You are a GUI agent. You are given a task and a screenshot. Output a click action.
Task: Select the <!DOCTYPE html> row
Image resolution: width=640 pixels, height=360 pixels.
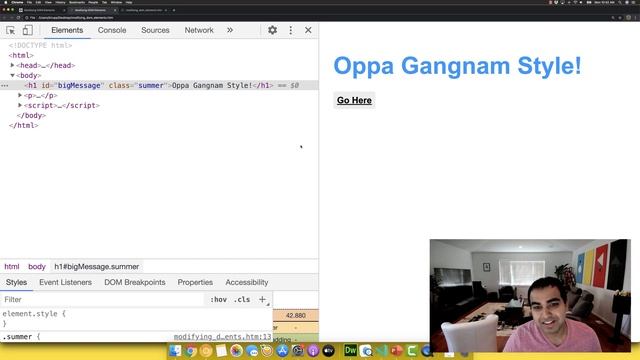[40, 45]
